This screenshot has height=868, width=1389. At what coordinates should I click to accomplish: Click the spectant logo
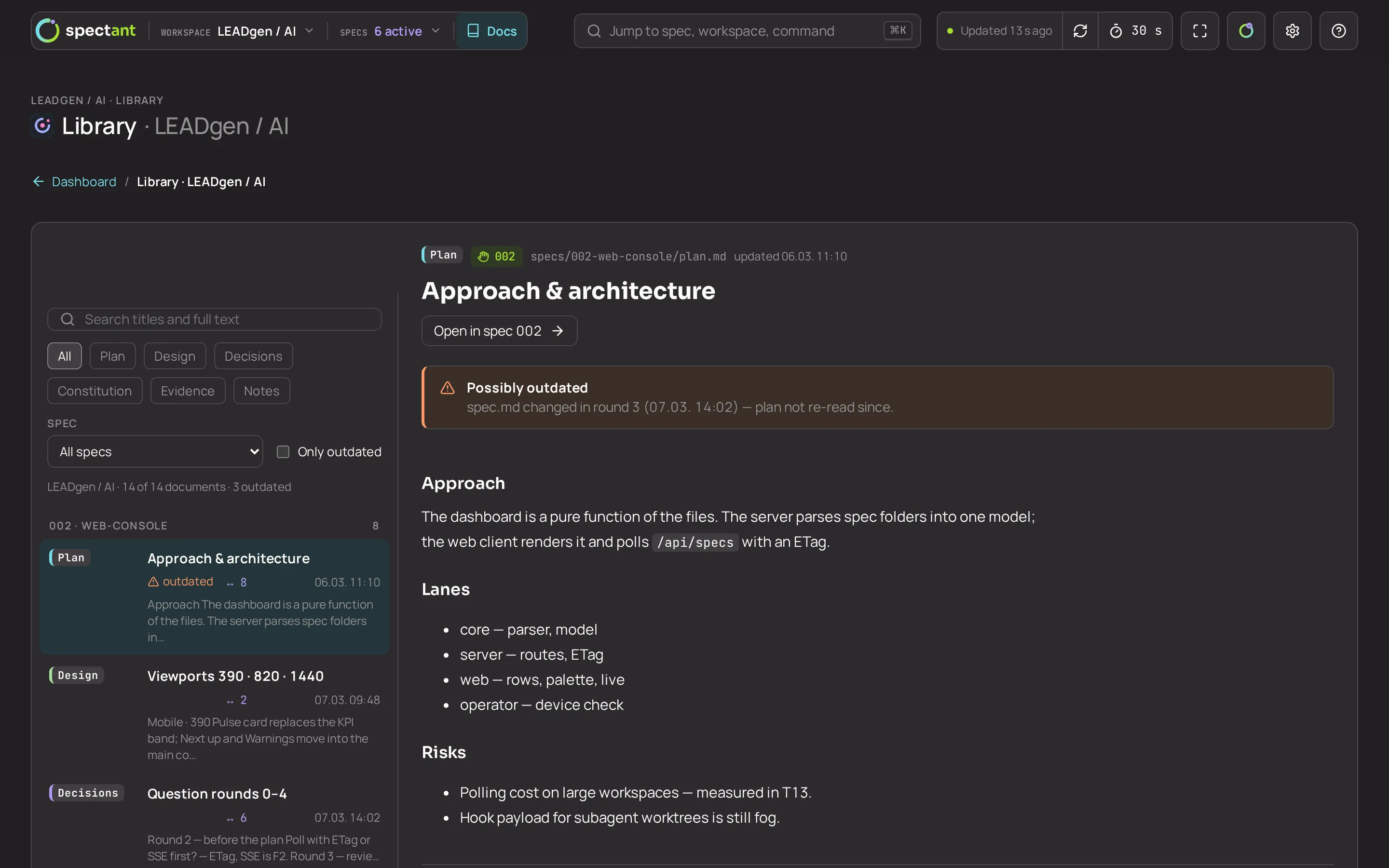[85, 30]
